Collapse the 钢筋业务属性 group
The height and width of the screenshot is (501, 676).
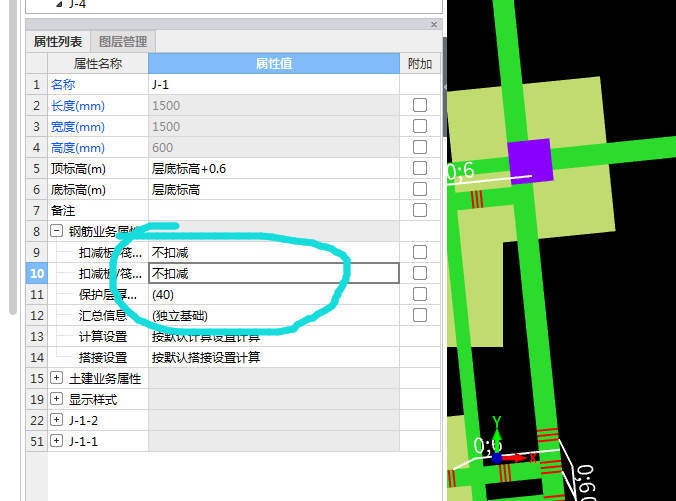pyautogui.click(x=56, y=231)
